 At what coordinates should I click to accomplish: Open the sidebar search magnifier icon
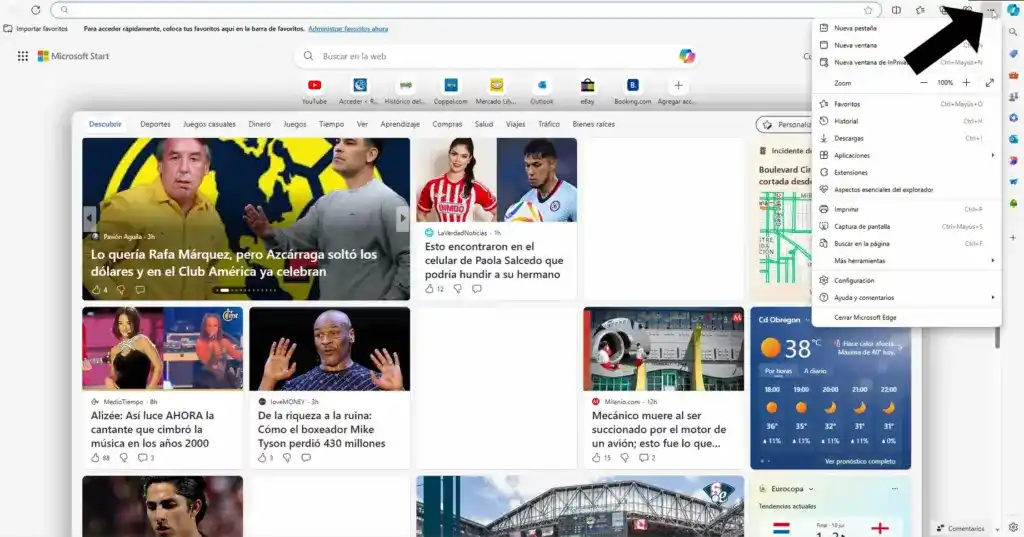click(x=1013, y=32)
